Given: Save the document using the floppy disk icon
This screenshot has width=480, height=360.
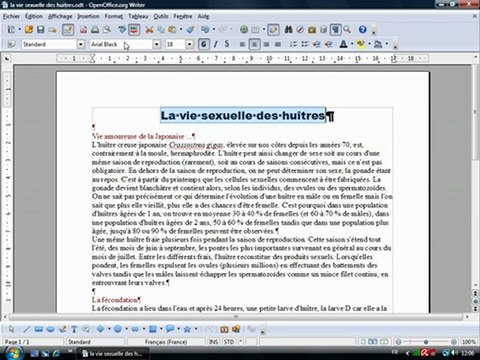Looking at the screenshot, I should (40, 30).
